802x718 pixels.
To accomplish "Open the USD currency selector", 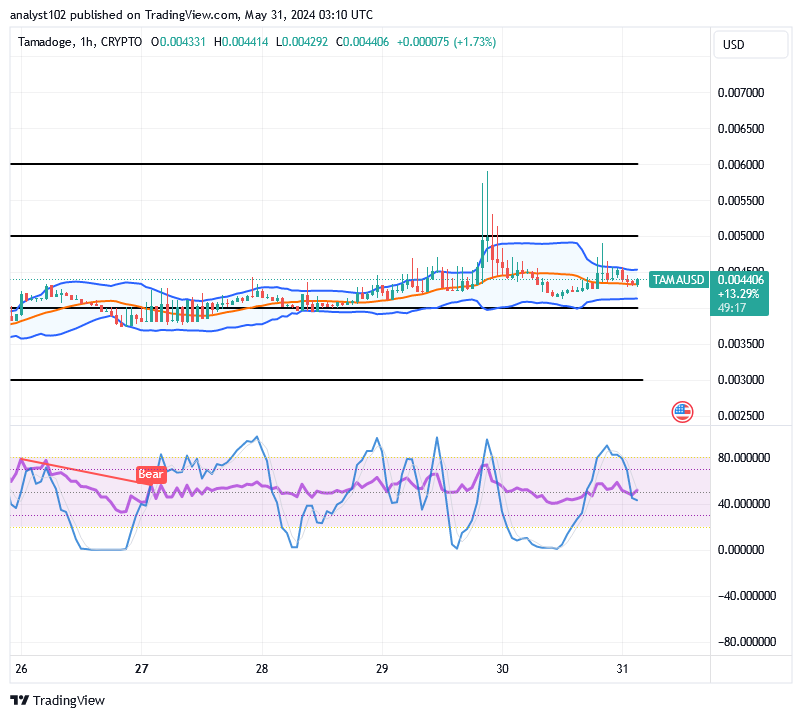I will pyautogui.click(x=750, y=45).
